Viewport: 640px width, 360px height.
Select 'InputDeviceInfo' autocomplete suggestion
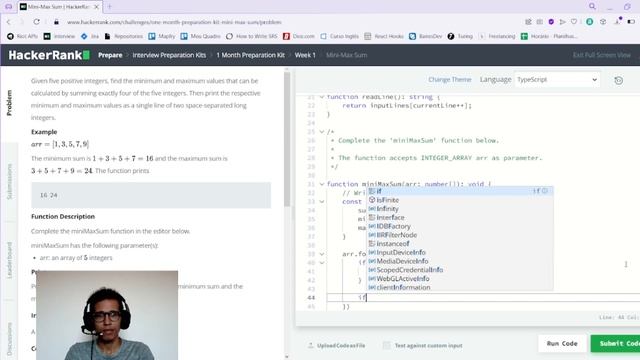coord(460,252)
